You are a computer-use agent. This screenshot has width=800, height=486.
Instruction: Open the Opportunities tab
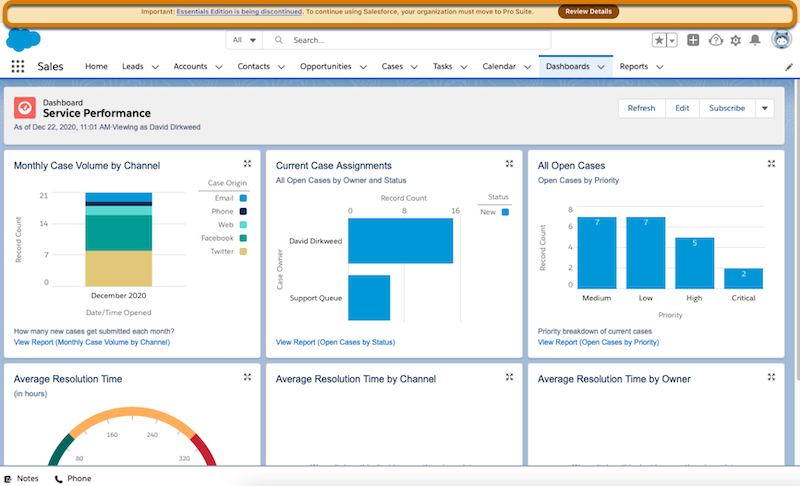(326, 66)
